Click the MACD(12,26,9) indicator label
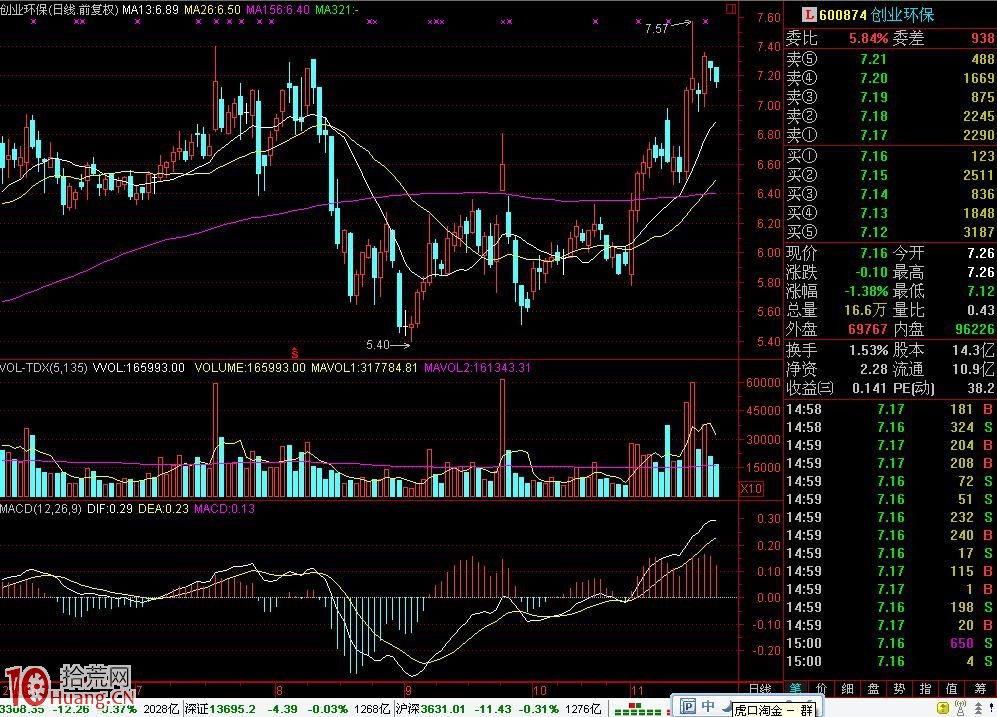The width and height of the screenshot is (997, 717). (x=39, y=508)
